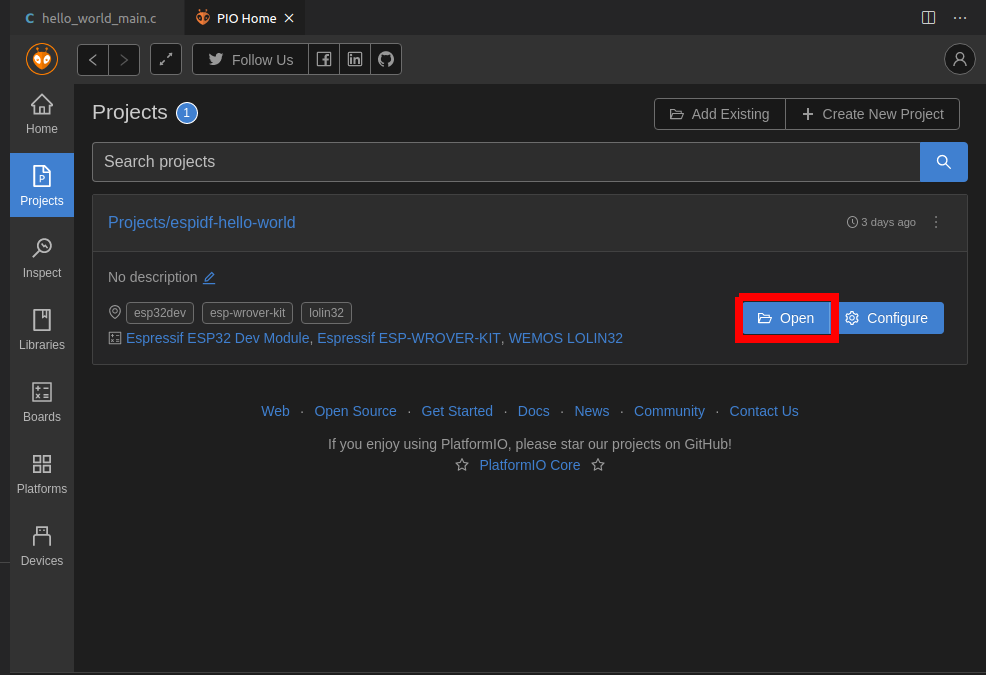Edit description with the pencil icon
This screenshot has width=986, height=675.
pyautogui.click(x=209, y=277)
